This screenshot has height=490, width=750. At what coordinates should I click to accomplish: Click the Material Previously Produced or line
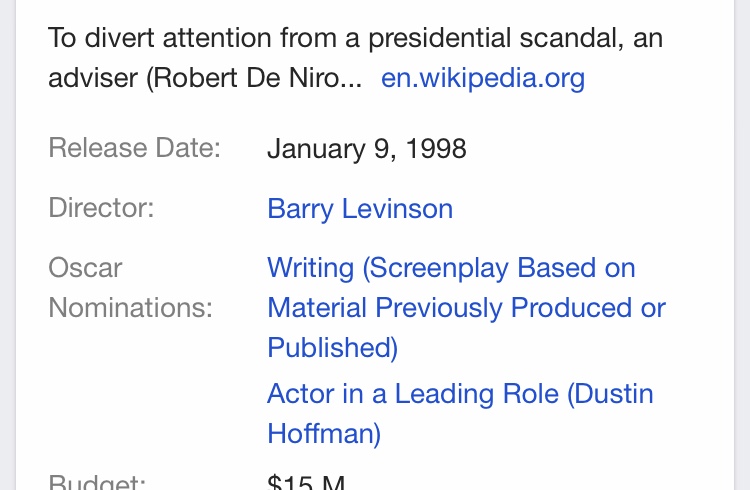466,307
